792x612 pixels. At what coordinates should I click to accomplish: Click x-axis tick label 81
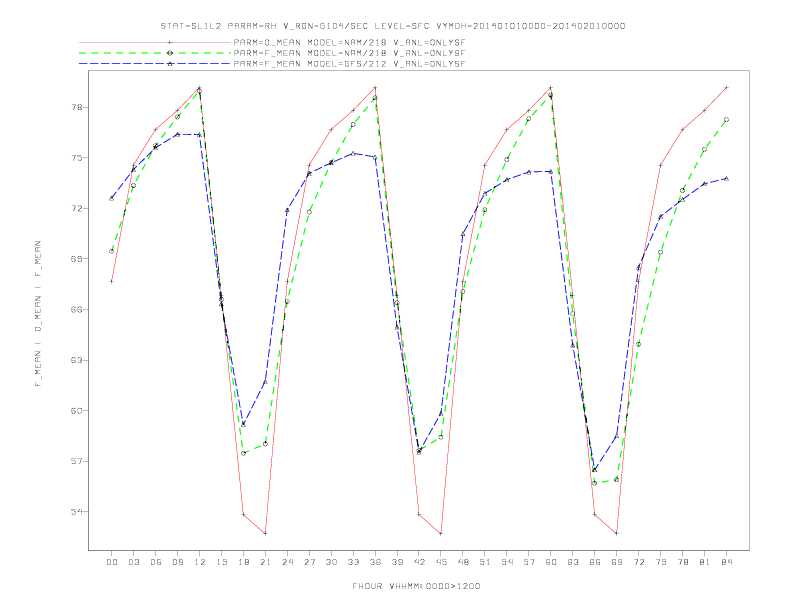point(705,562)
